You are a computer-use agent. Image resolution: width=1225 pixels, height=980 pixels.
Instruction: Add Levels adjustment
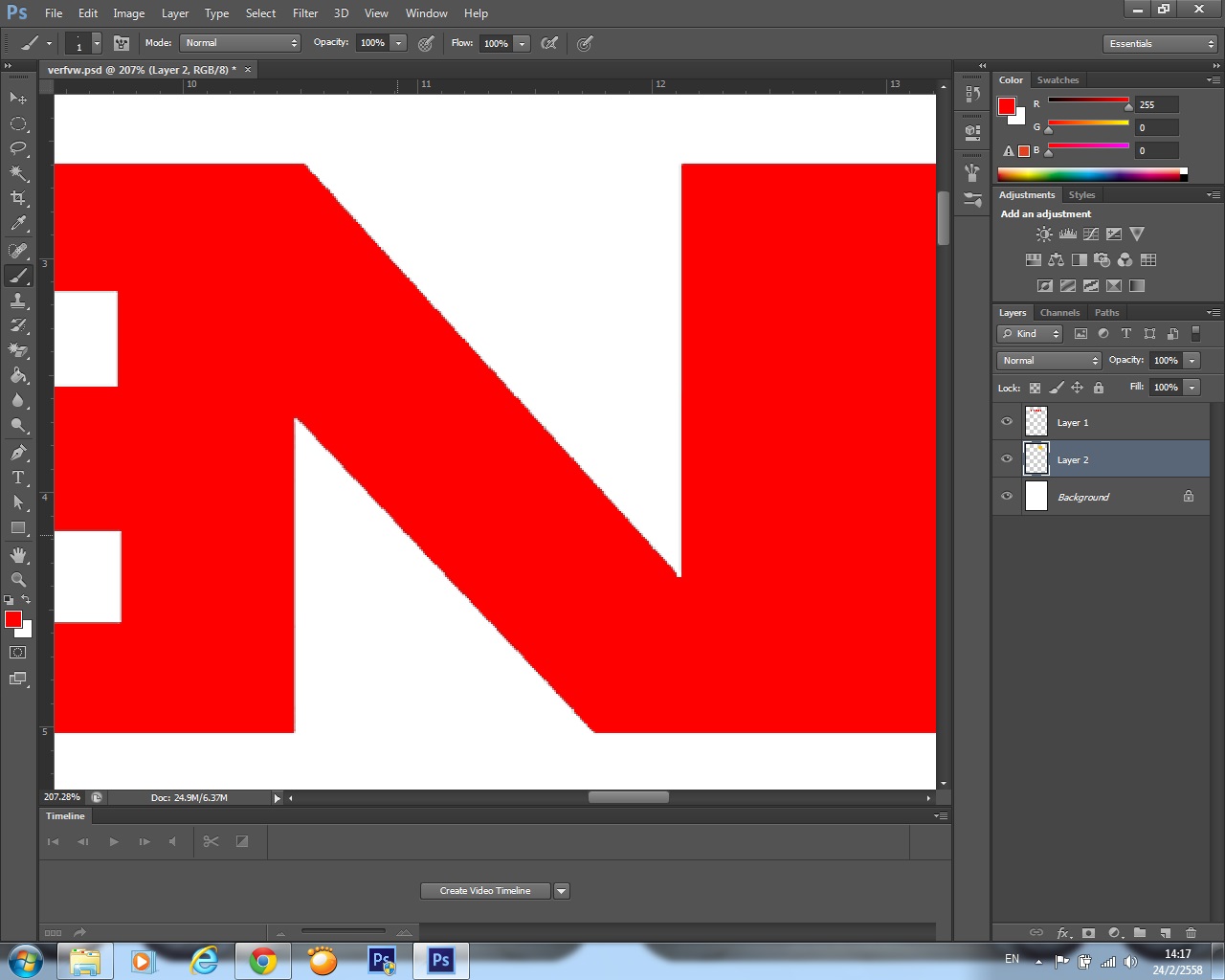[x=1068, y=234]
